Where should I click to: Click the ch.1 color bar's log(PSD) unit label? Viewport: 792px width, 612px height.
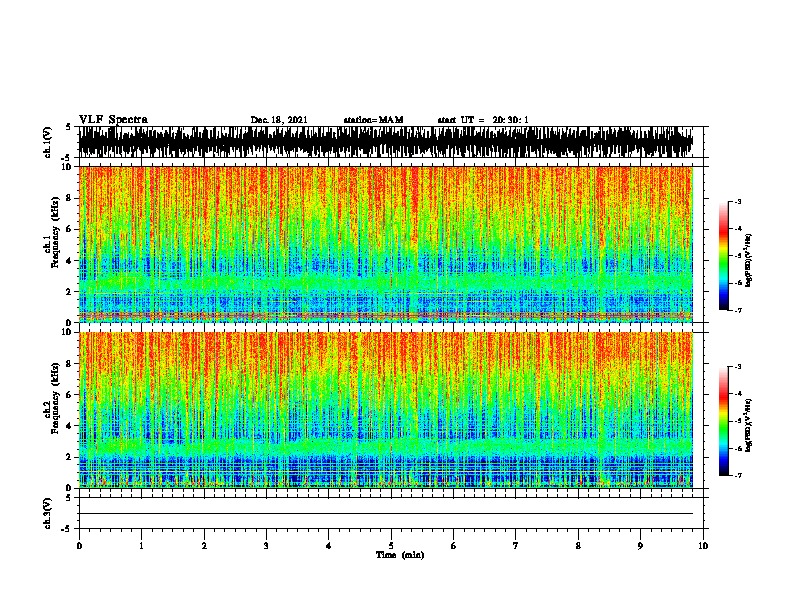pos(749,260)
